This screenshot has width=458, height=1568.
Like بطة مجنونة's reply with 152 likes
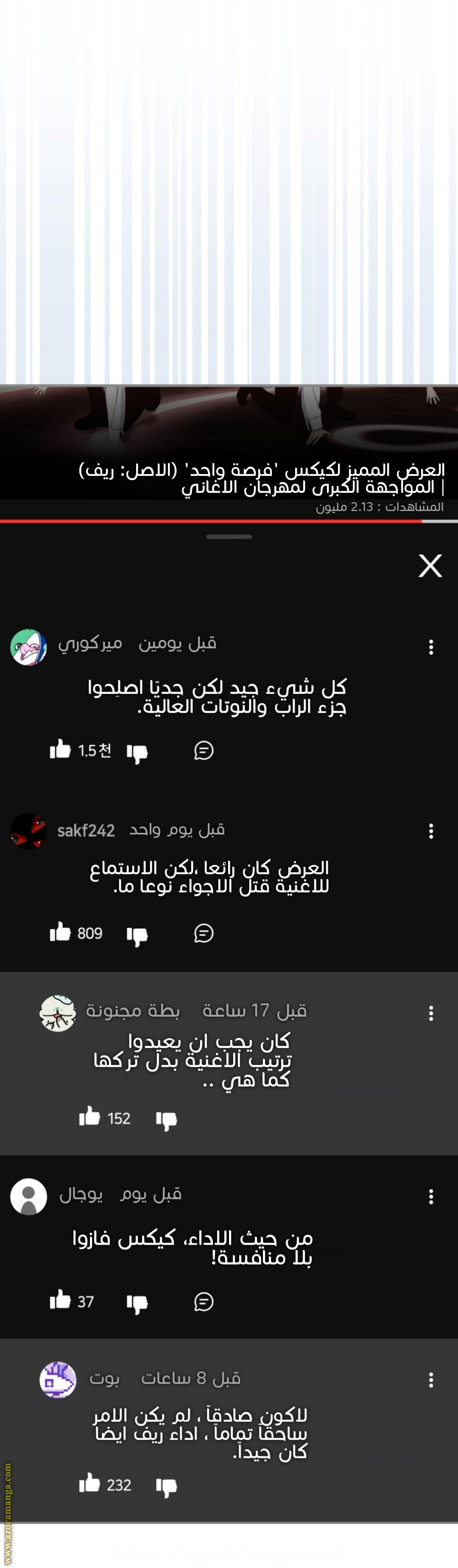pyautogui.click(x=89, y=1116)
